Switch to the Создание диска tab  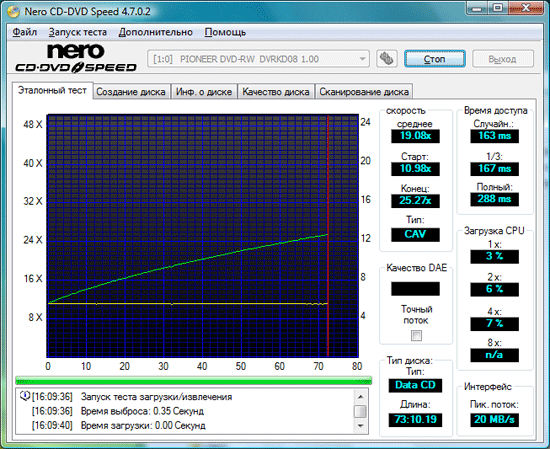[x=131, y=92]
